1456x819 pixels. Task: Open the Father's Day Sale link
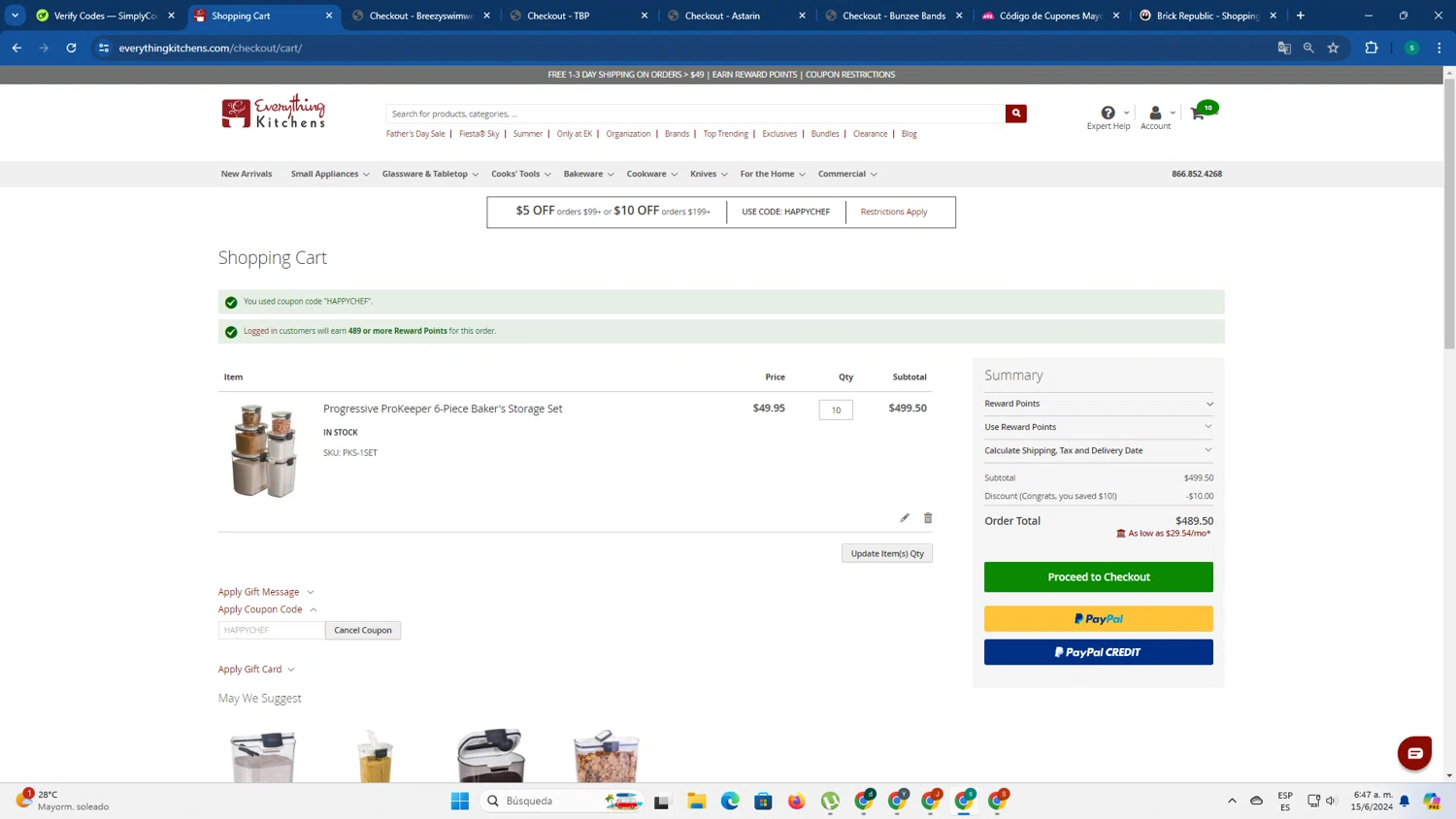pos(415,134)
